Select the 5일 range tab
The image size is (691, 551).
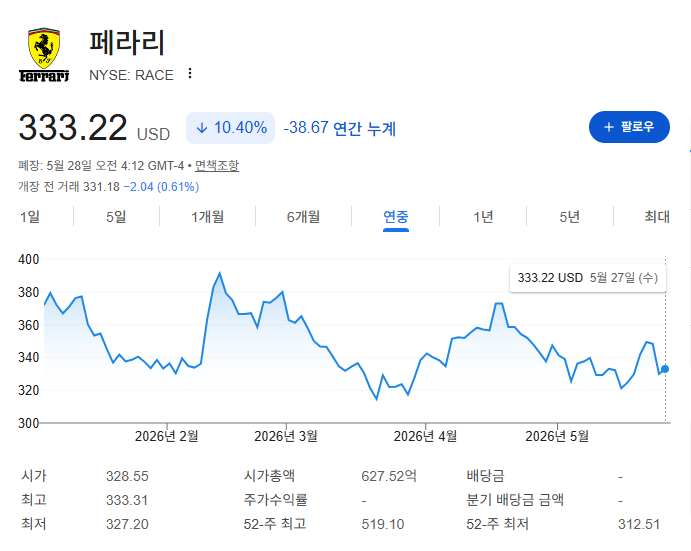(x=116, y=216)
